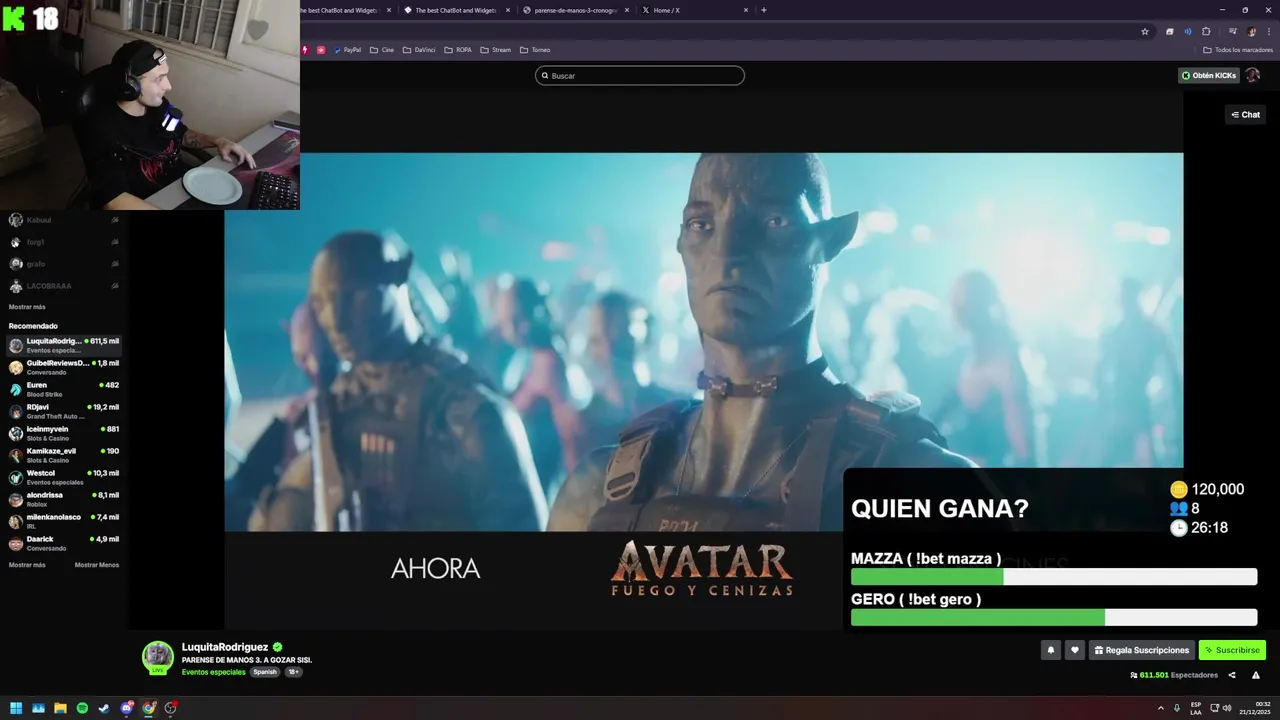Click the MAZZA bet progress bar
The image size is (1280, 720).
point(1054,577)
